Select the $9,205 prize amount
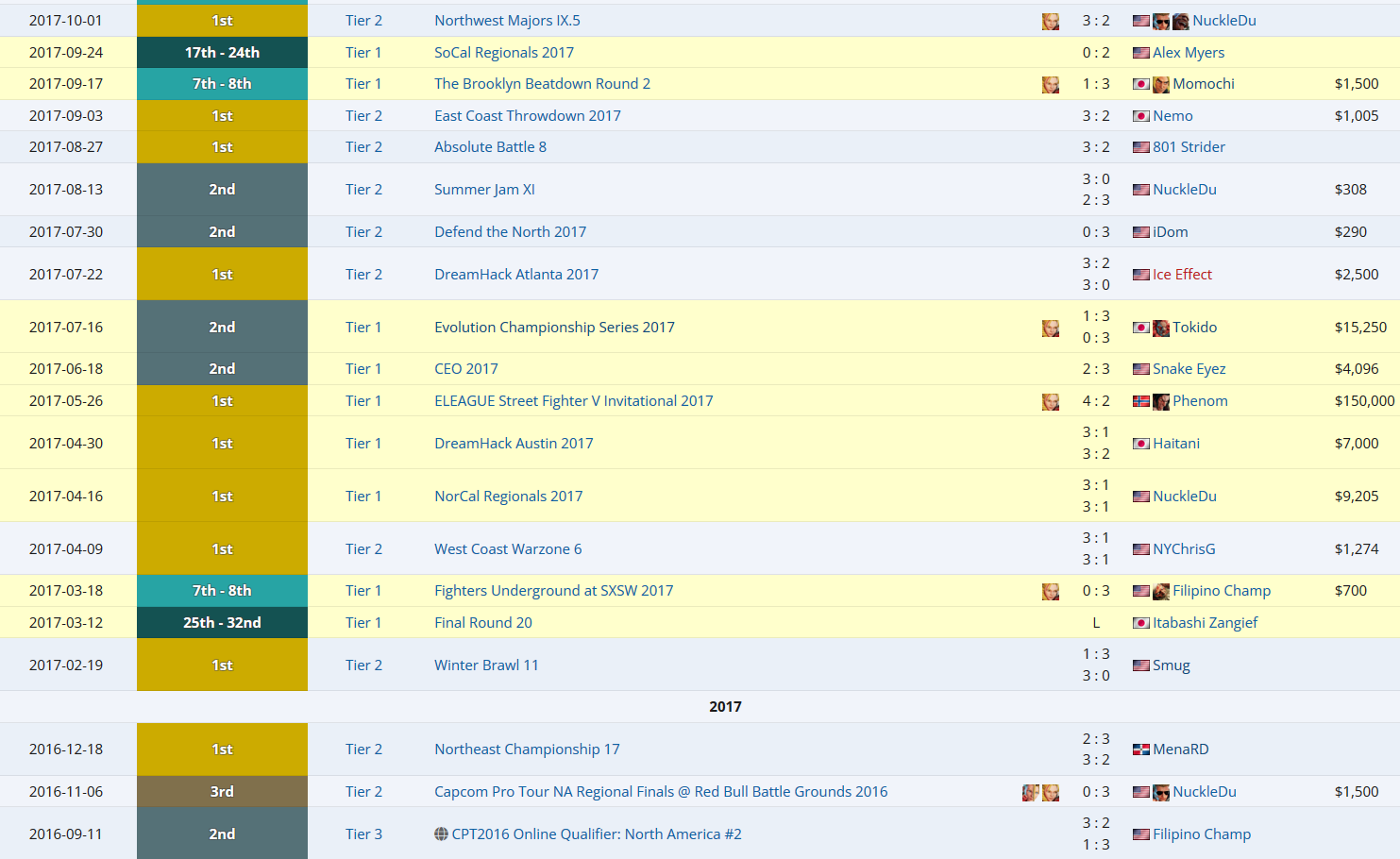 [1357, 497]
